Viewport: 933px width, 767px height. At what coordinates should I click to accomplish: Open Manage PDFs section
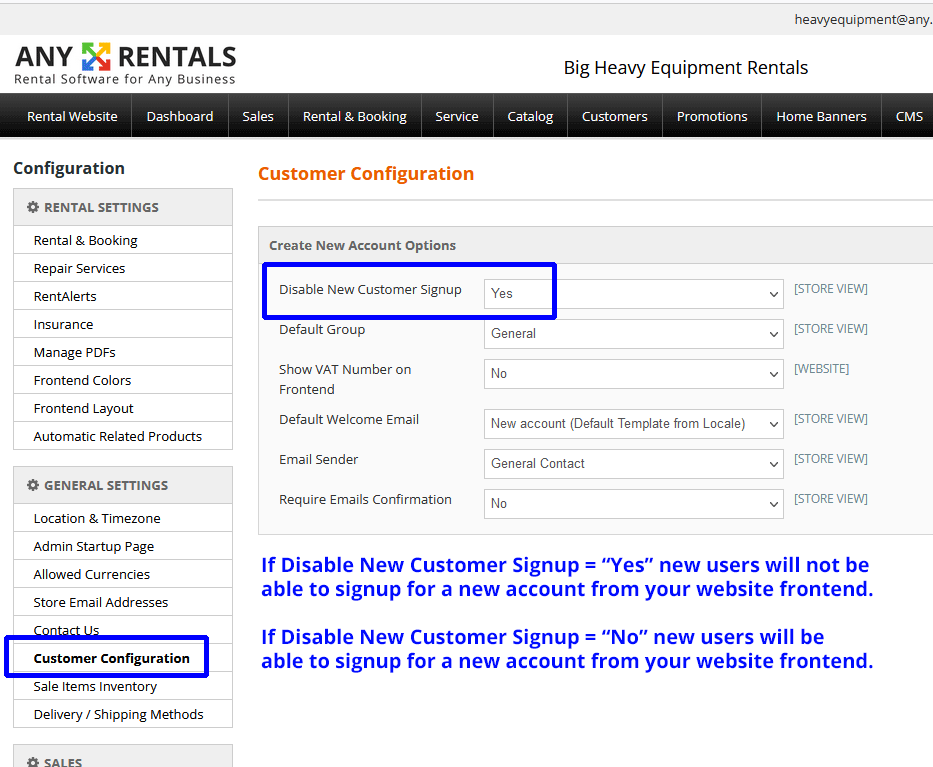pos(74,352)
